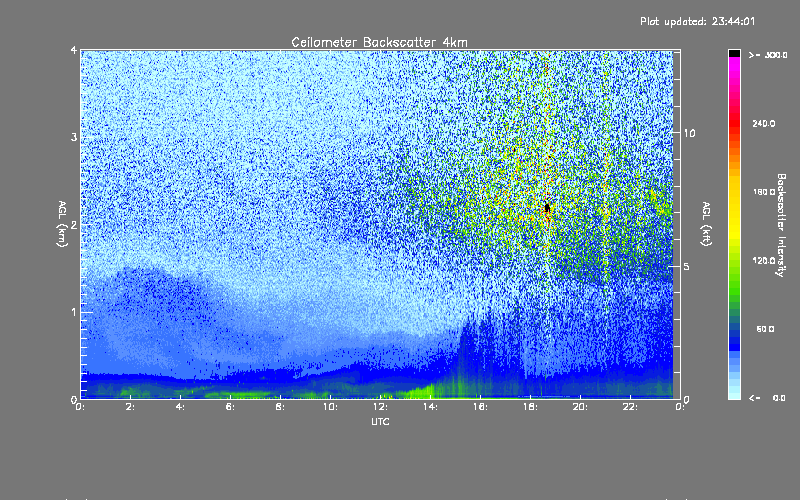Click the '240.0' color scale label
800x500 pixels.
(x=764, y=123)
